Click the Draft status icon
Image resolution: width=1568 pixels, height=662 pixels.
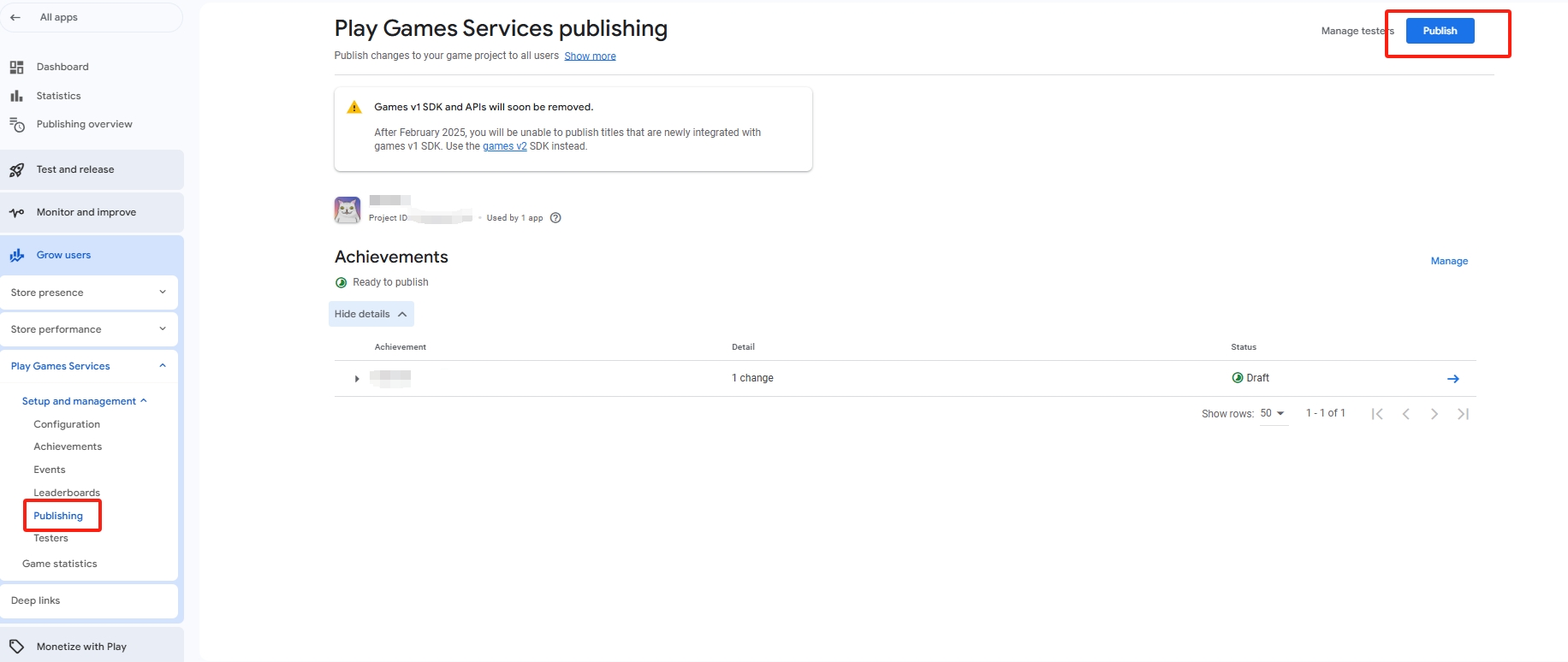coord(1238,377)
